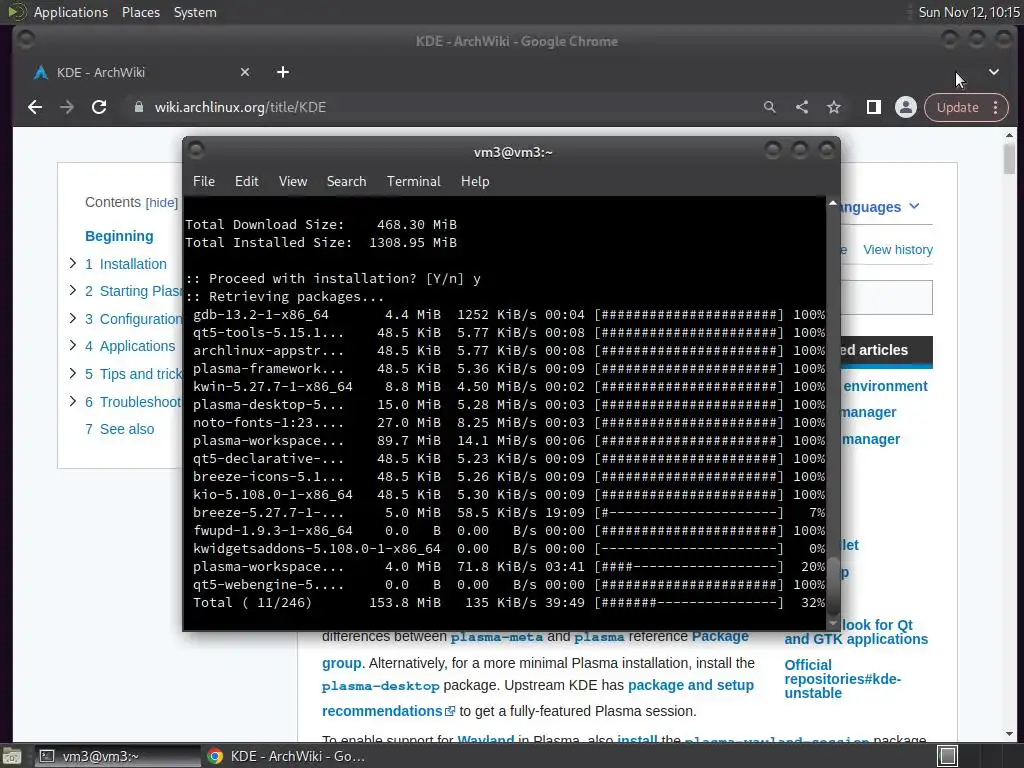Expand the Applications contents section

(x=72, y=345)
